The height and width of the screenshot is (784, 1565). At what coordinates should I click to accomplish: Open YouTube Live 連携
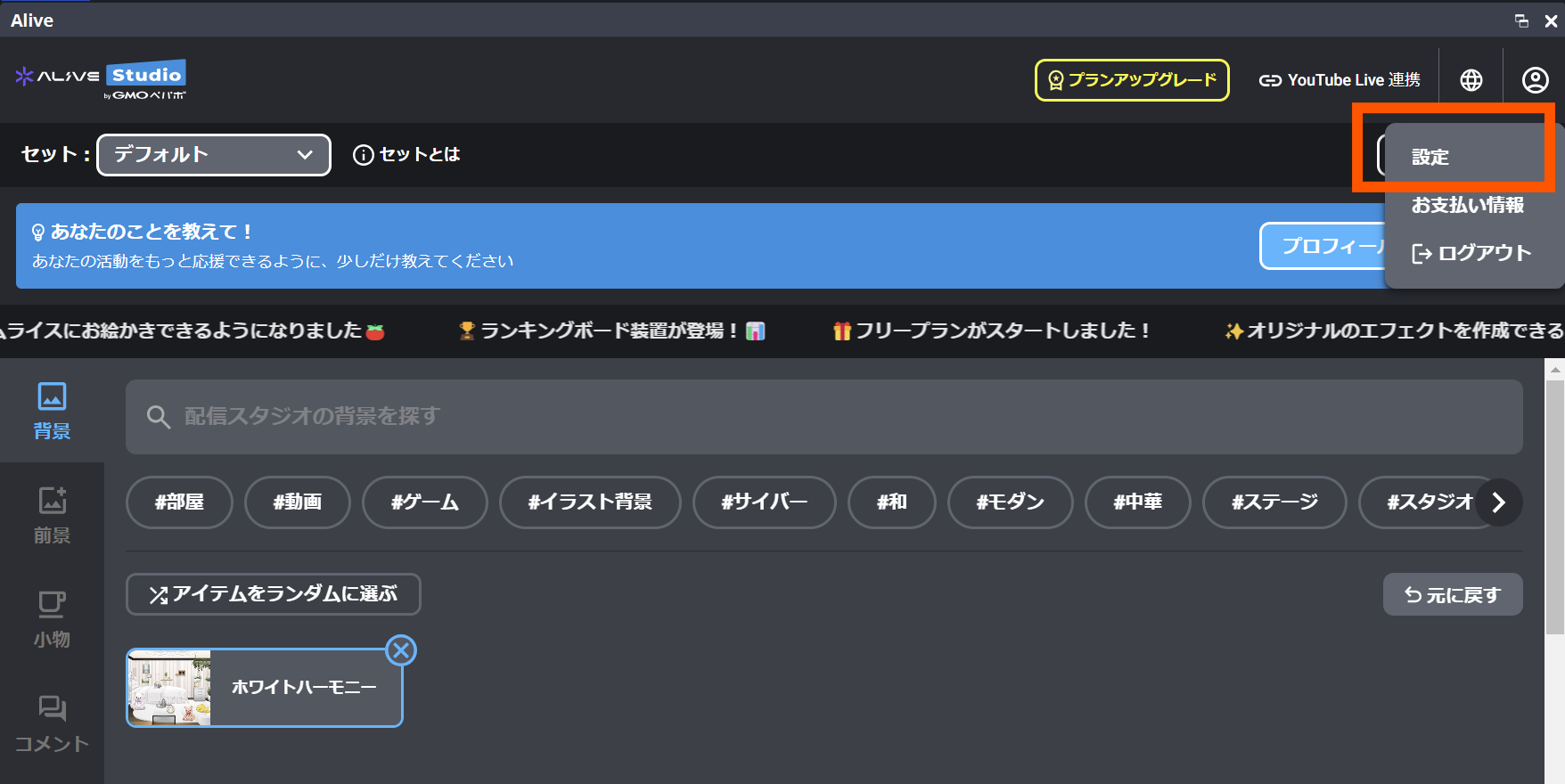(1340, 80)
